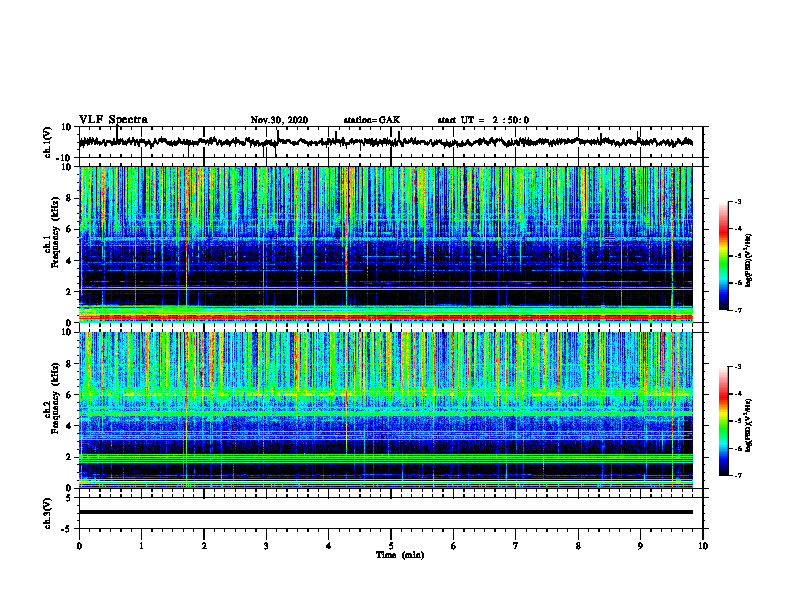Screen dimensions: 792x612
Task: Click inside the ch.1 spectrogram panel
Action: [385, 244]
